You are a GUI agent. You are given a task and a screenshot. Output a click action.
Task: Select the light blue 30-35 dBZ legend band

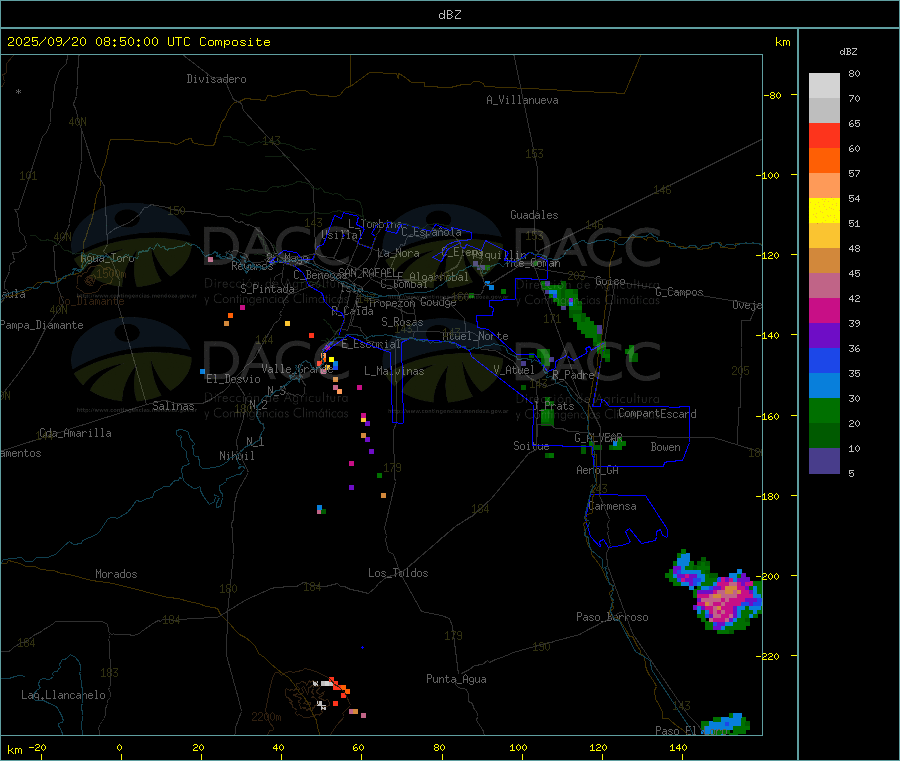824,386
